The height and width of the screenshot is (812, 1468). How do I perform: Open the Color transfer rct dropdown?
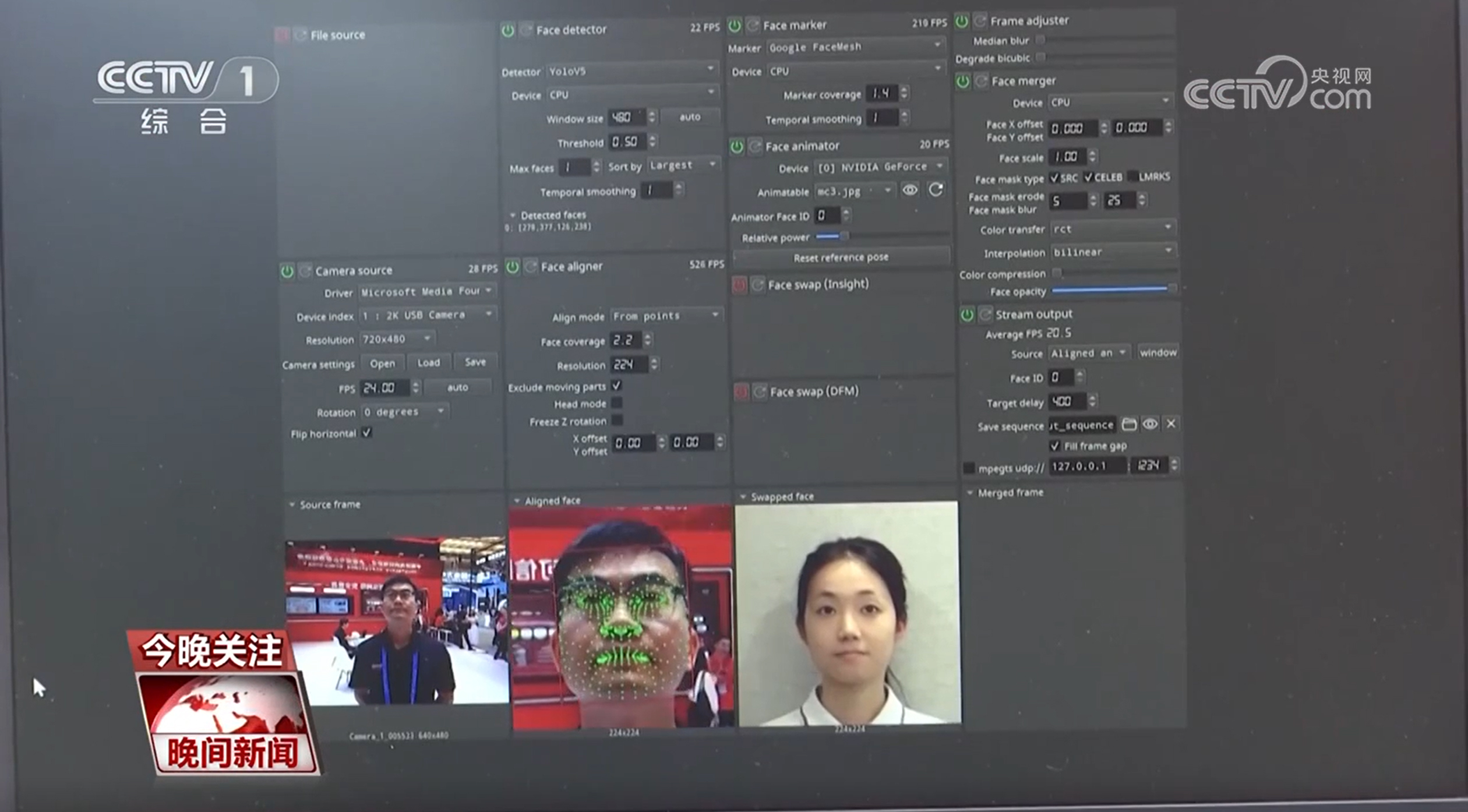(x=1111, y=228)
